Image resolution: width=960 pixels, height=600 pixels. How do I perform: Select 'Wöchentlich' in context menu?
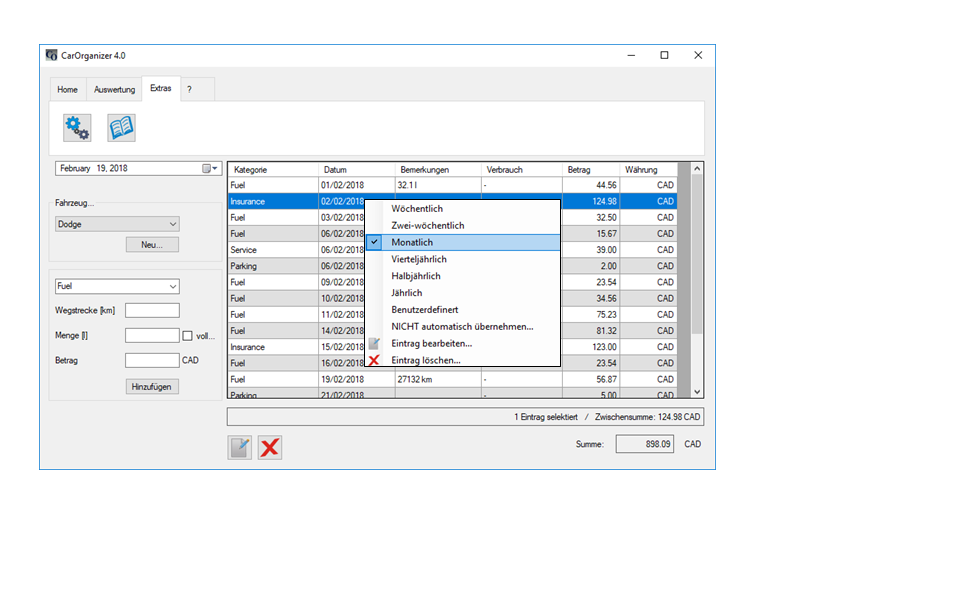417,209
